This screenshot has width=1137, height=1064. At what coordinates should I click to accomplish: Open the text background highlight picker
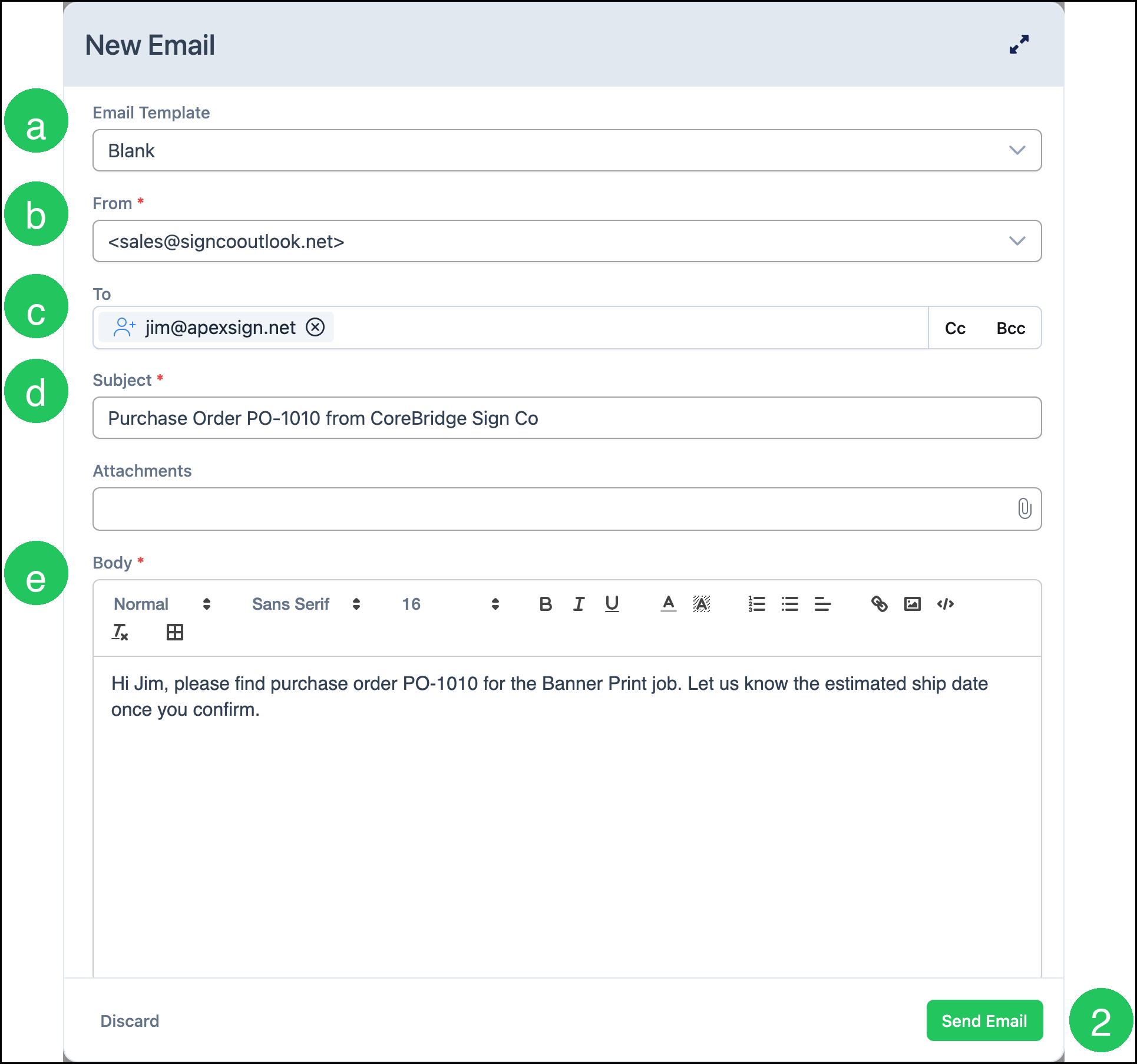click(701, 604)
